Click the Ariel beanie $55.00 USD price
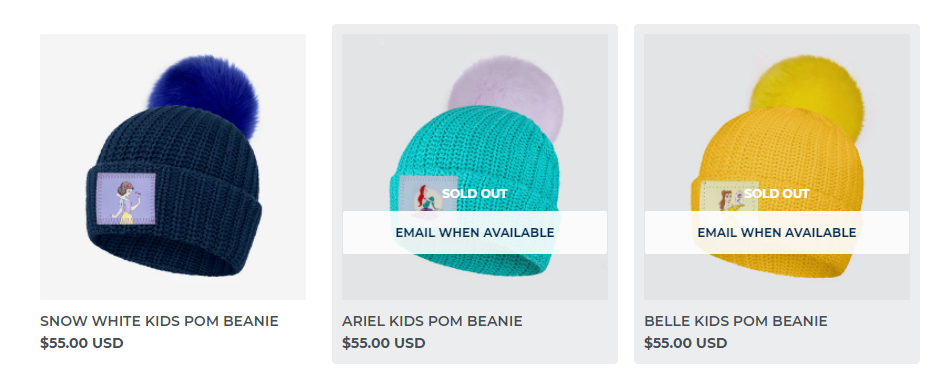Viewport: 934px width, 374px height. [384, 343]
